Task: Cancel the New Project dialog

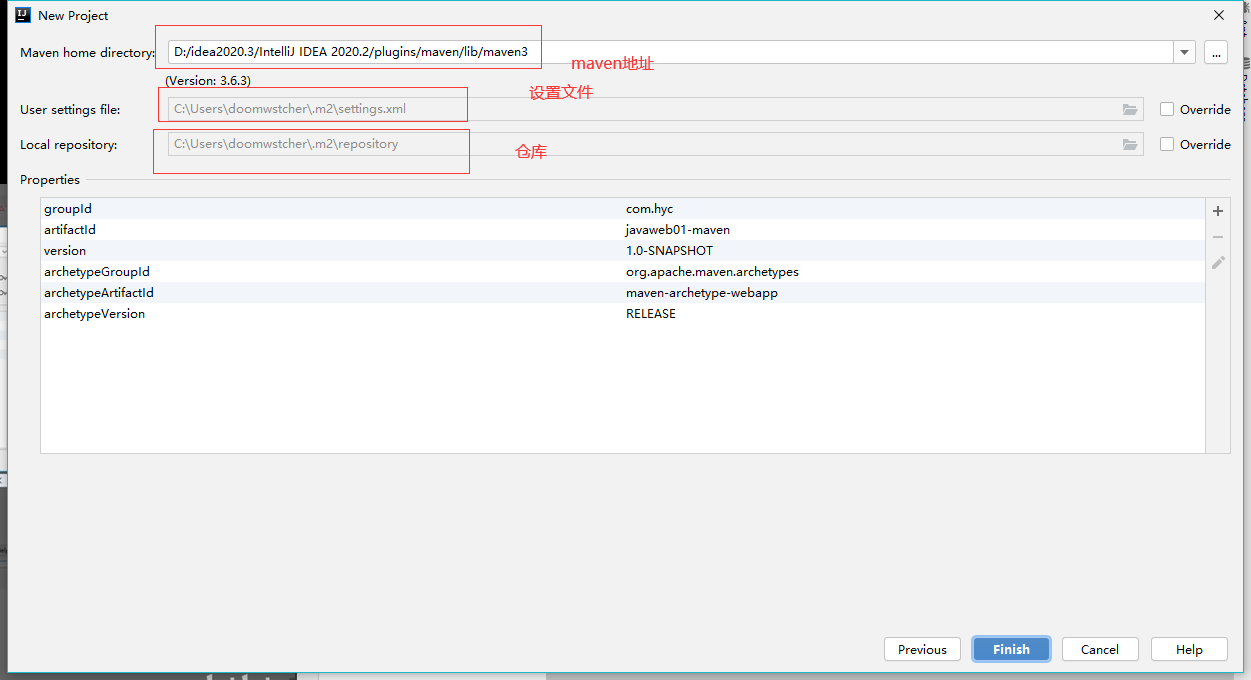Action: click(x=1100, y=649)
